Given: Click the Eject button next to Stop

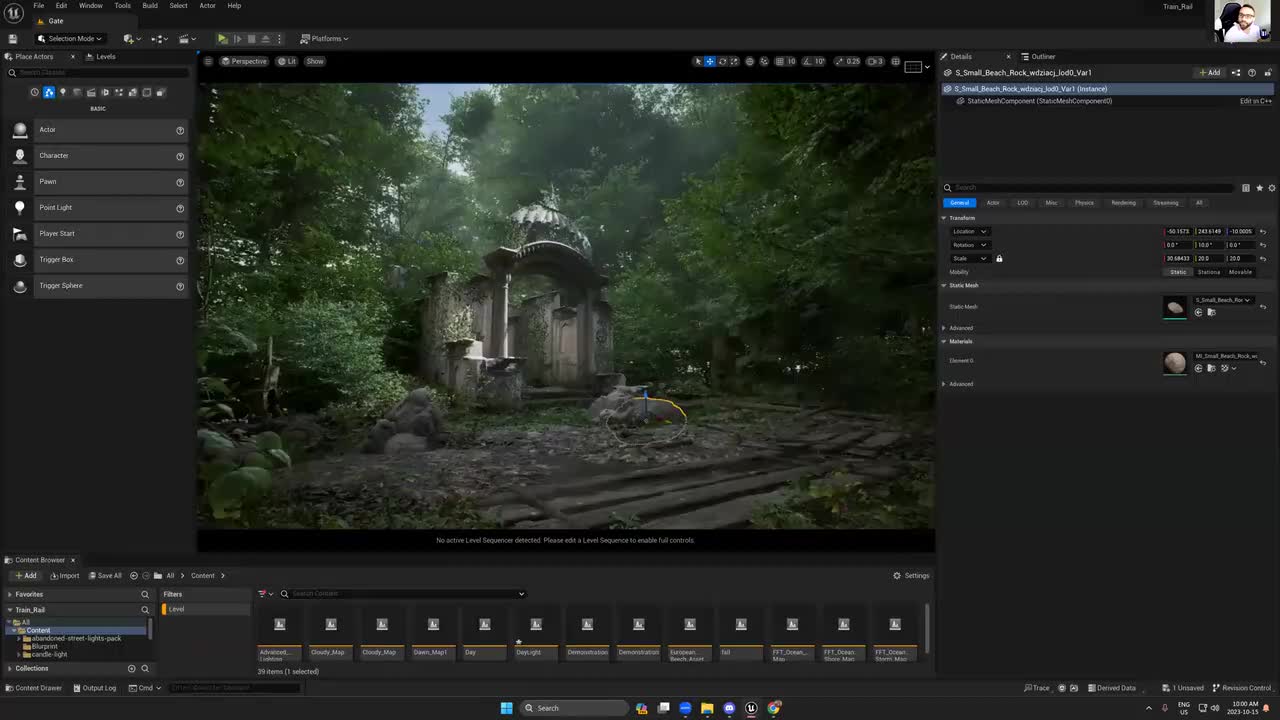Looking at the screenshot, I should 265,39.
